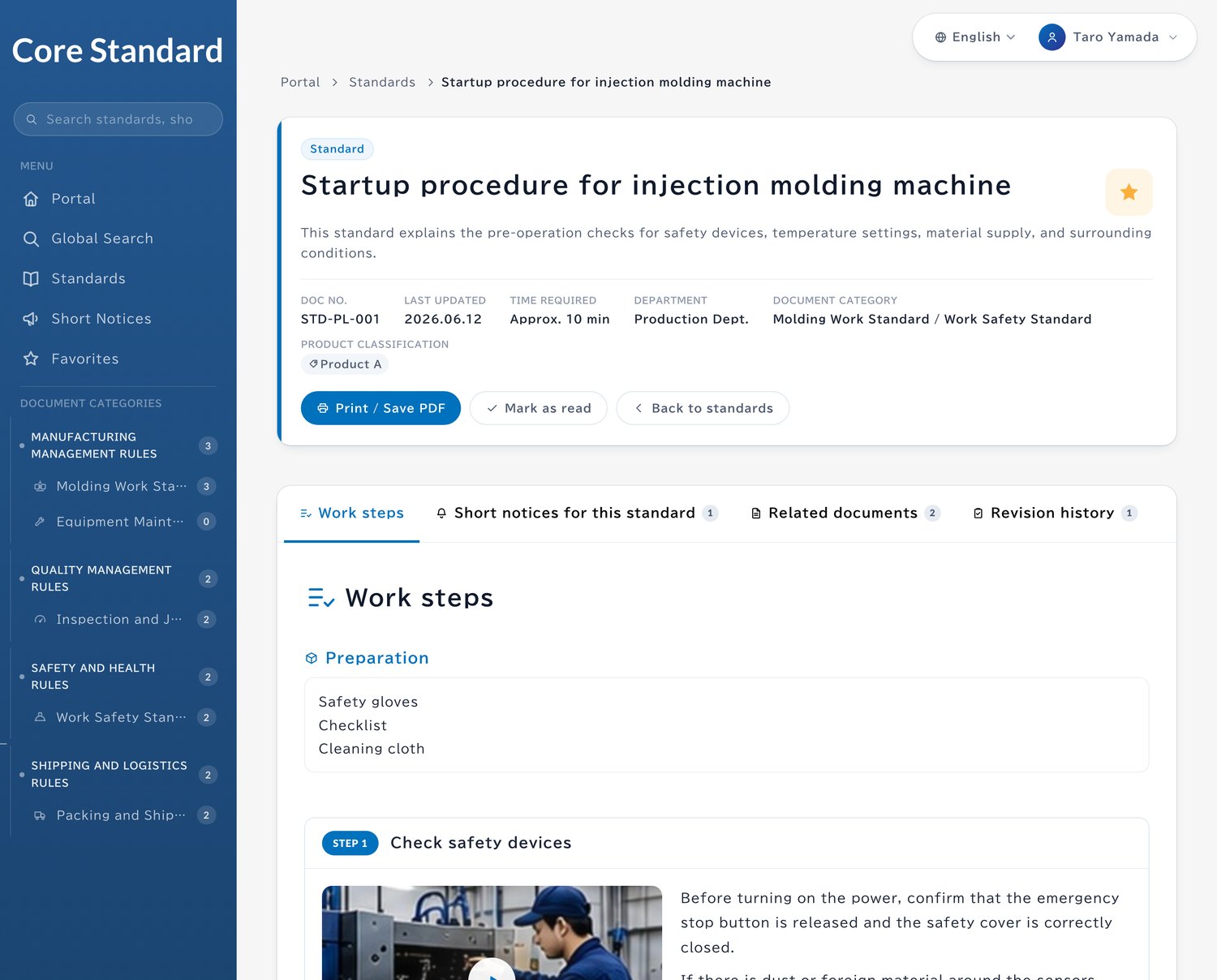1217x980 pixels.
Task: Open Global Search in sidebar
Action: (x=118, y=239)
